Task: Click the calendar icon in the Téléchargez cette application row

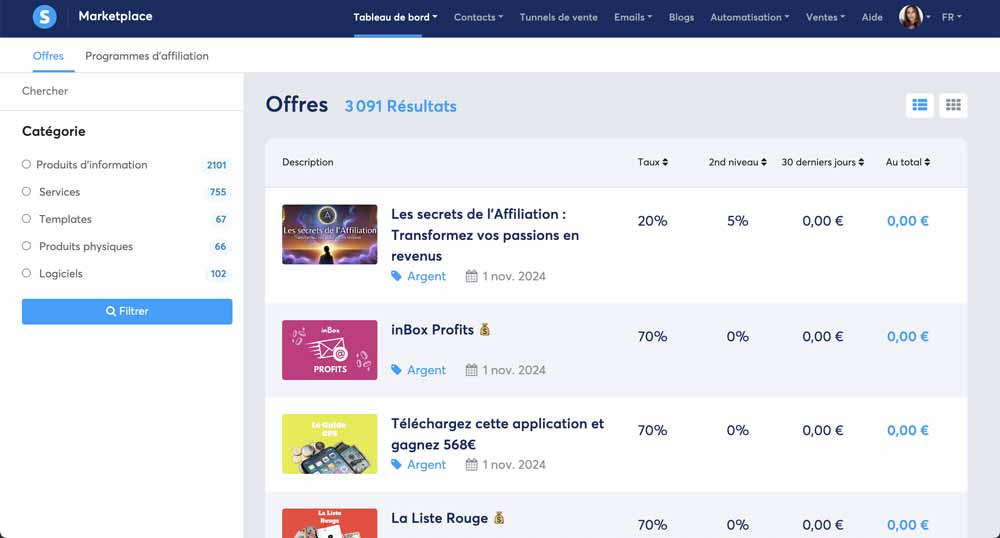Action: [471, 464]
